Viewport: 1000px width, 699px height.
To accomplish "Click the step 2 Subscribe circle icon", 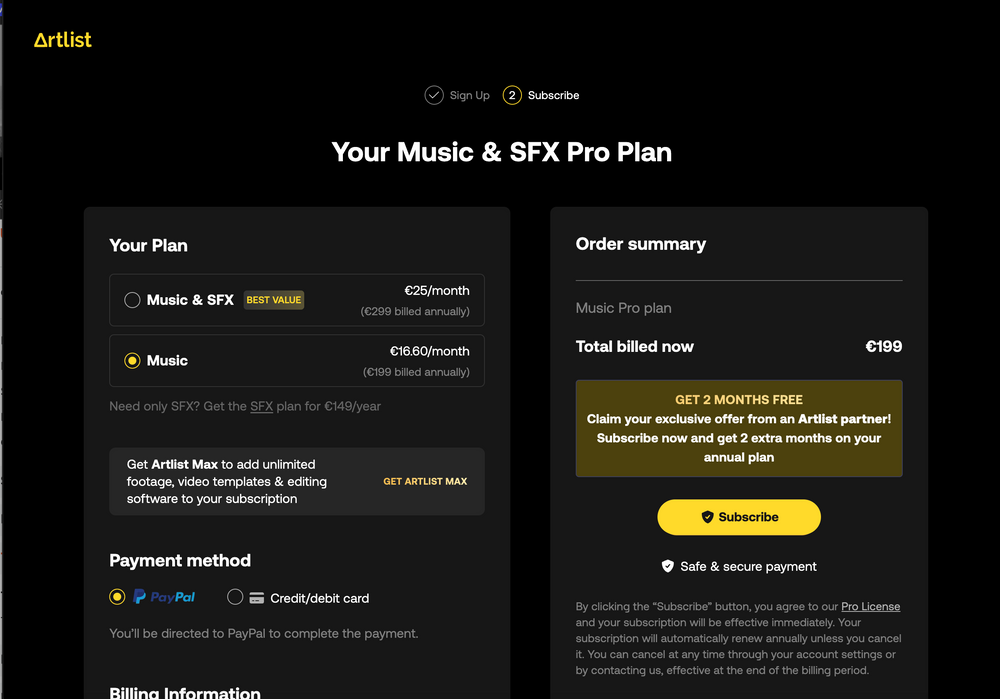I will point(512,95).
